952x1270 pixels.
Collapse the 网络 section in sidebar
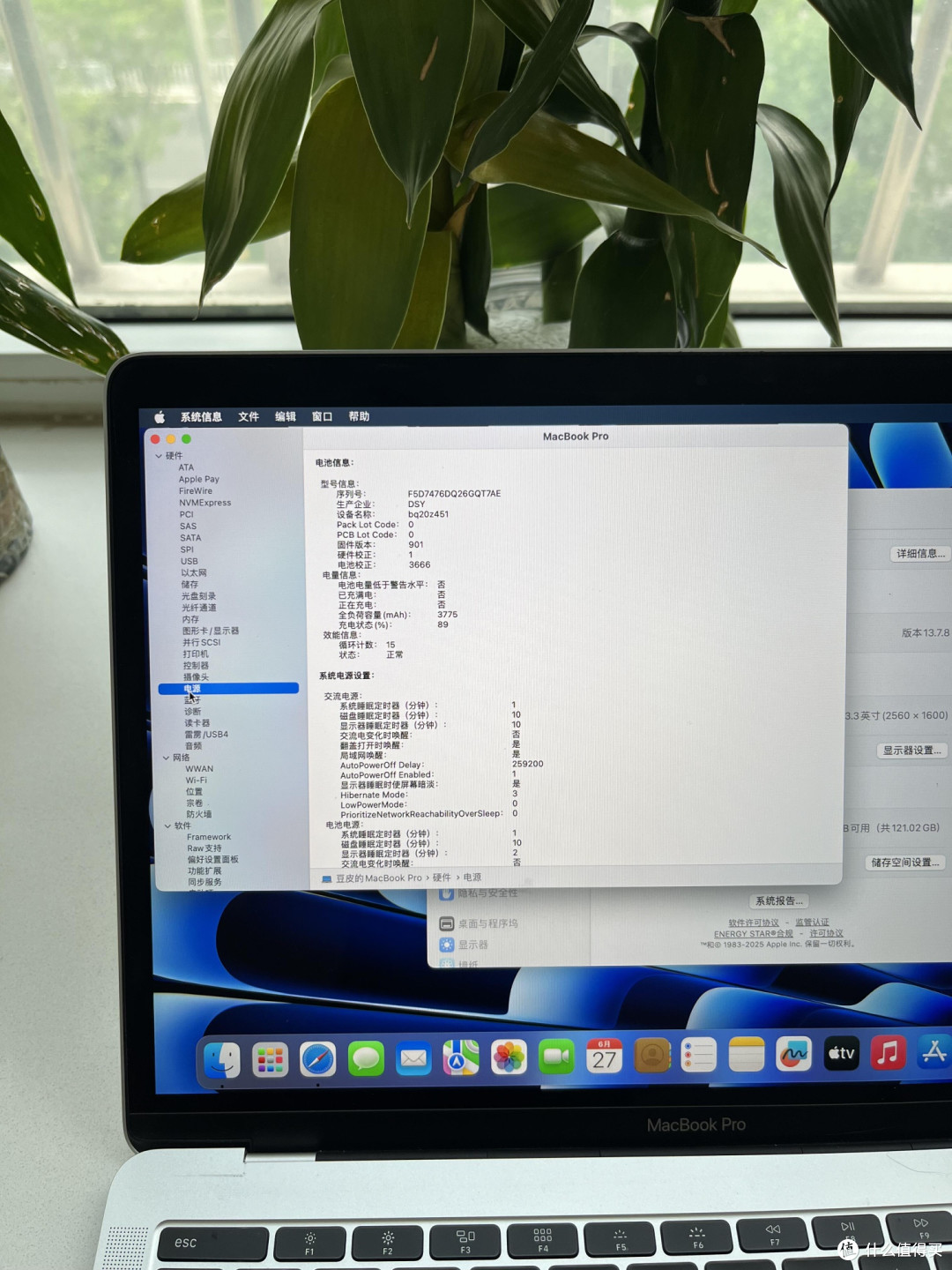coord(166,758)
